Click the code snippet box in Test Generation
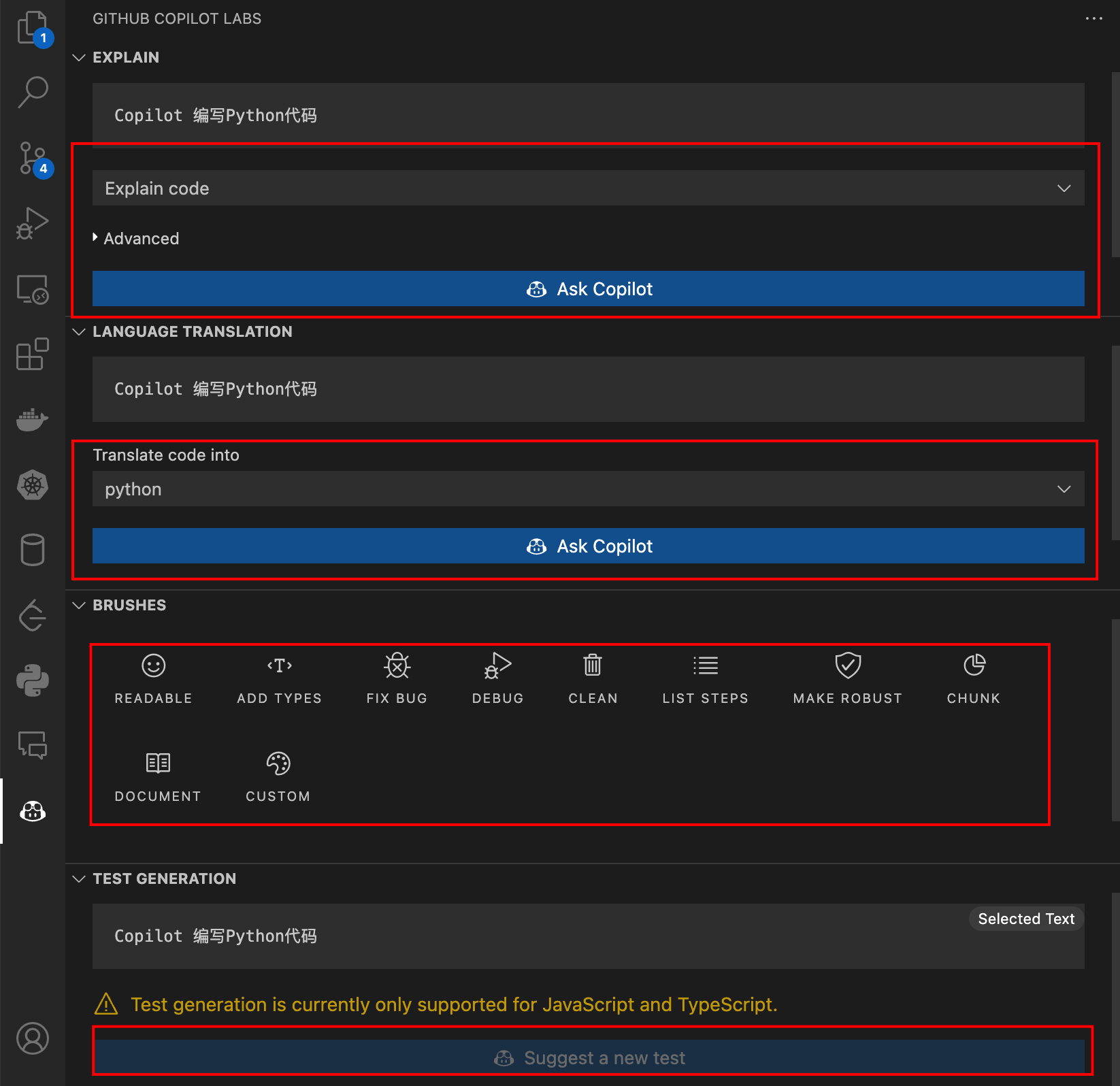 tap(588, 936)
